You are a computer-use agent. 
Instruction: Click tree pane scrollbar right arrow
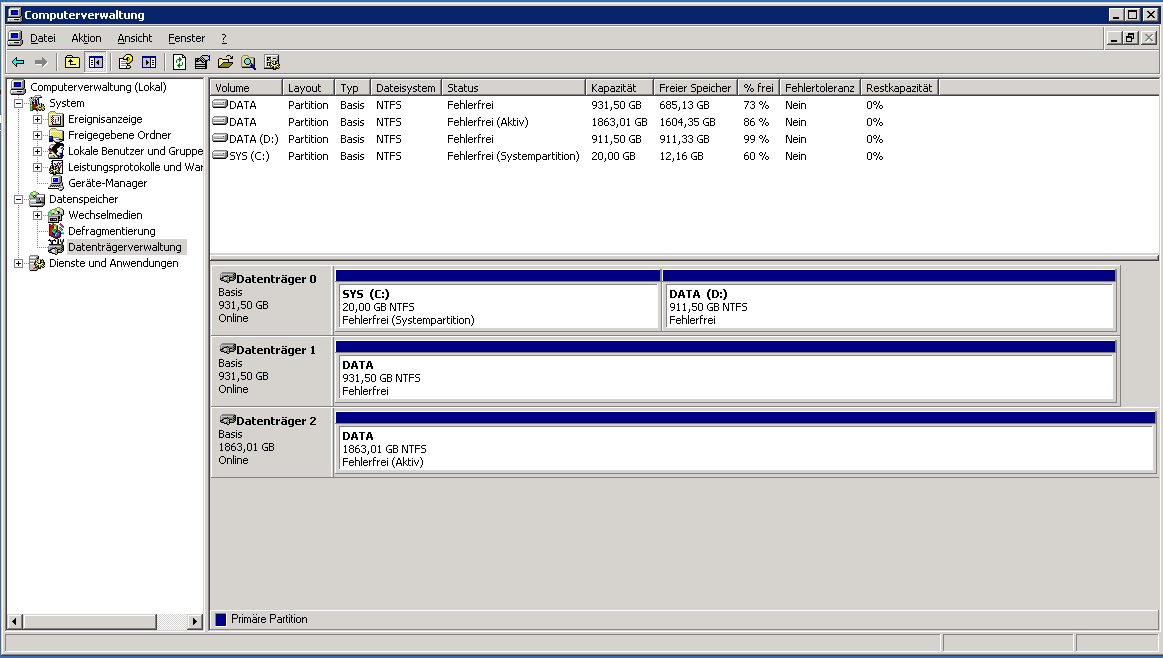click(x=195, y=622)
